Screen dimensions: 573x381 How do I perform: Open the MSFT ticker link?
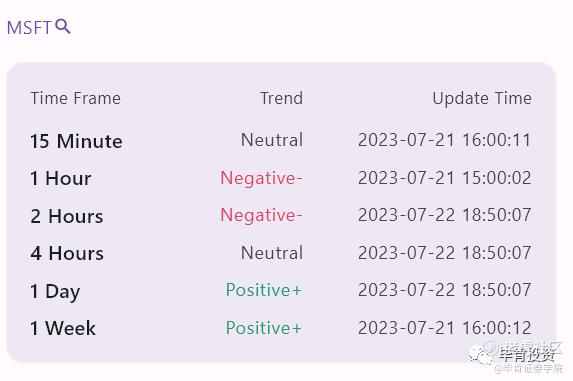click(29, 28)
